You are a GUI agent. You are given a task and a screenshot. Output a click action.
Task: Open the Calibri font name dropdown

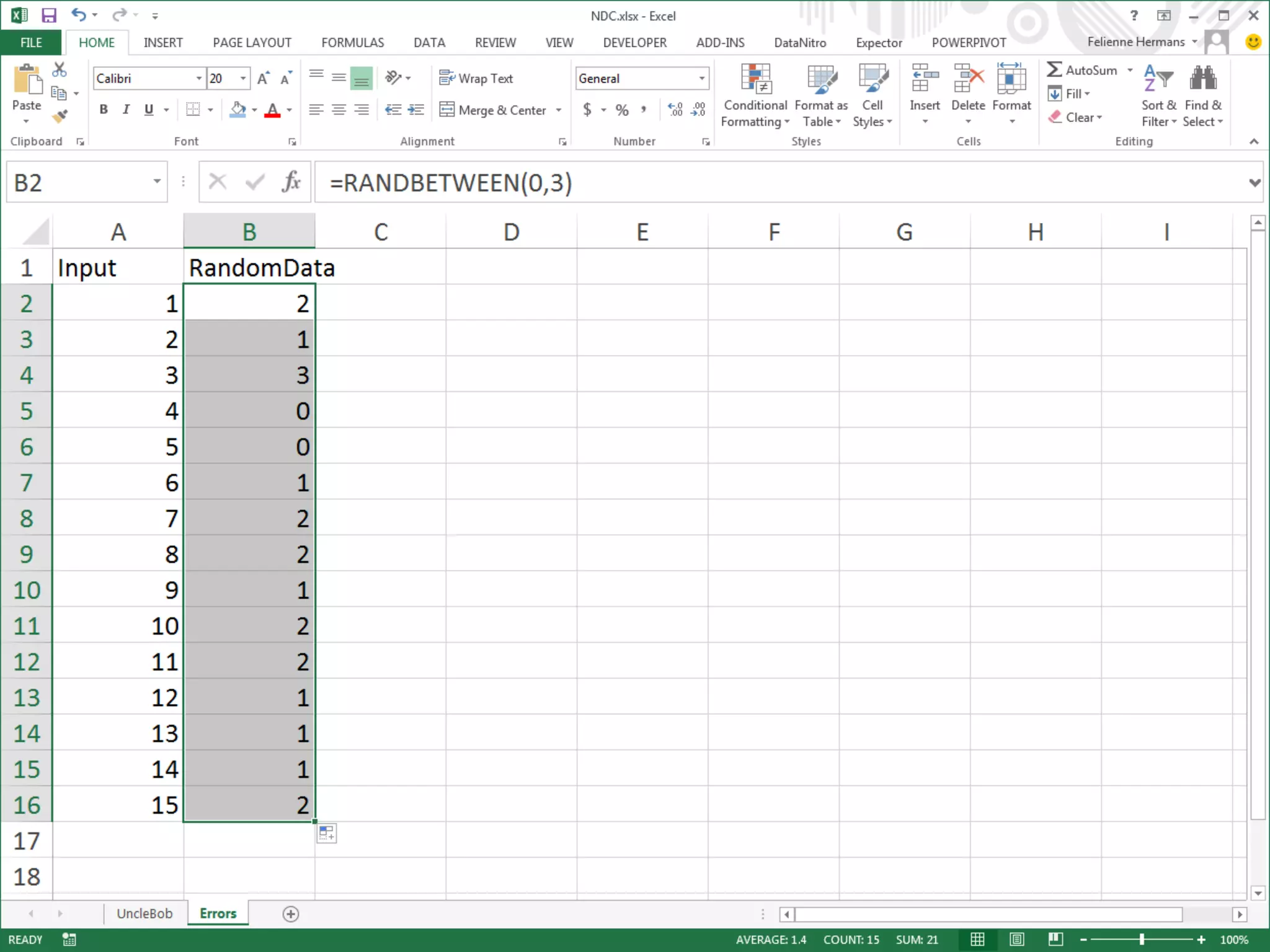tap(199, 79)
